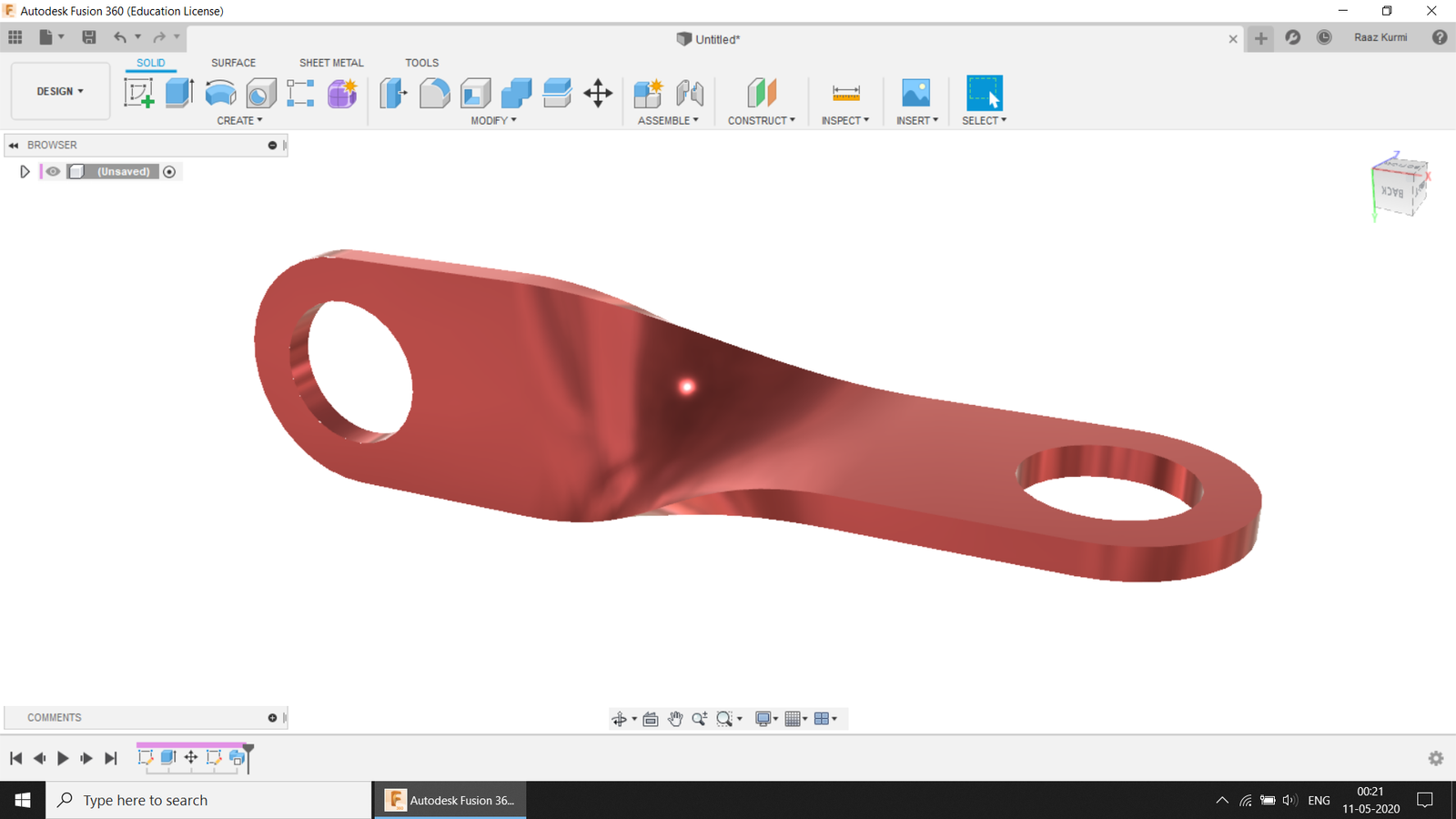The image size is (1456, 819).
Task: Minimize the BROWSER panel
Action: (272, 146)
